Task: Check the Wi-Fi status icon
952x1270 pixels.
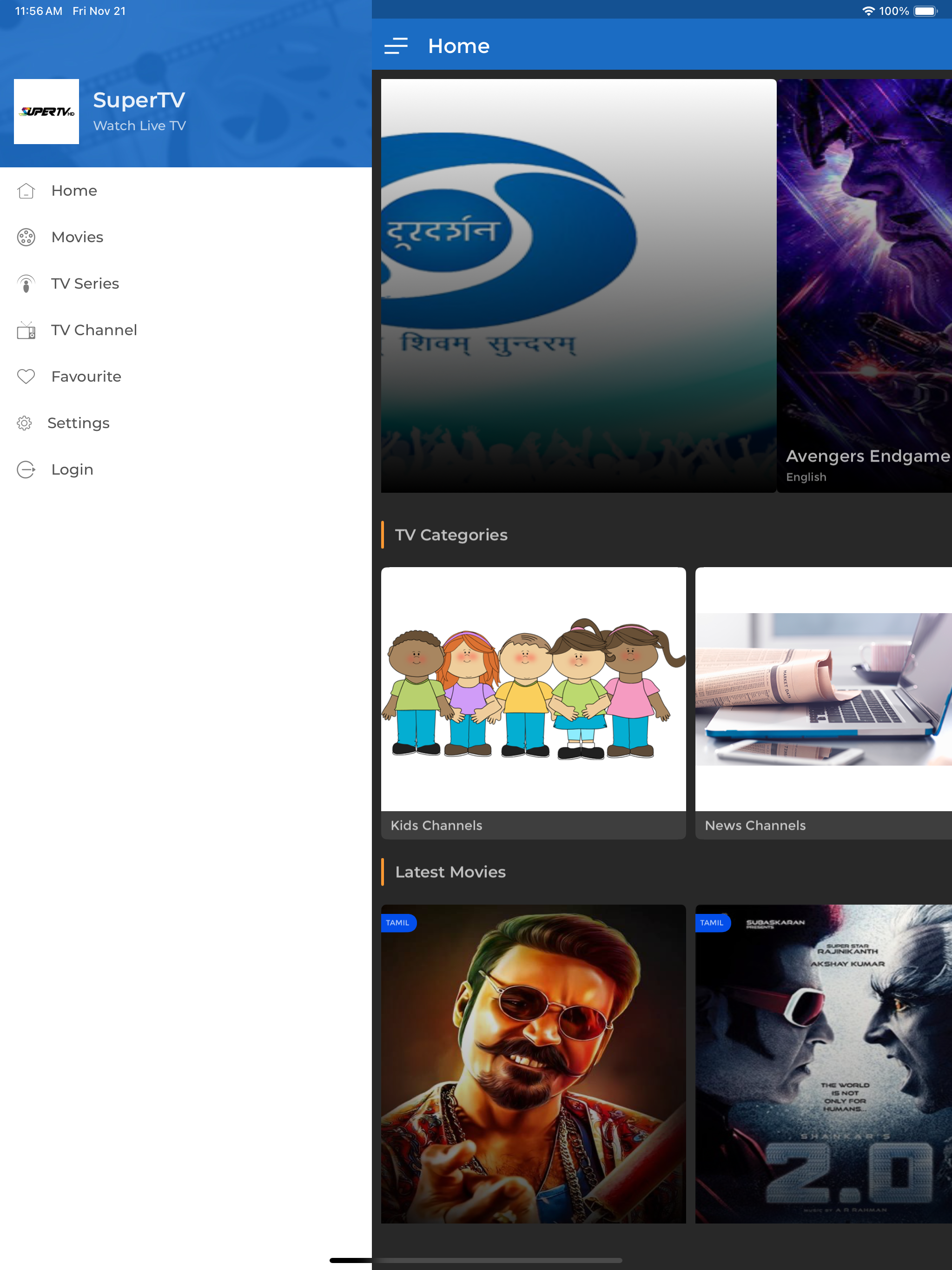Action: [x=868, y=11]
